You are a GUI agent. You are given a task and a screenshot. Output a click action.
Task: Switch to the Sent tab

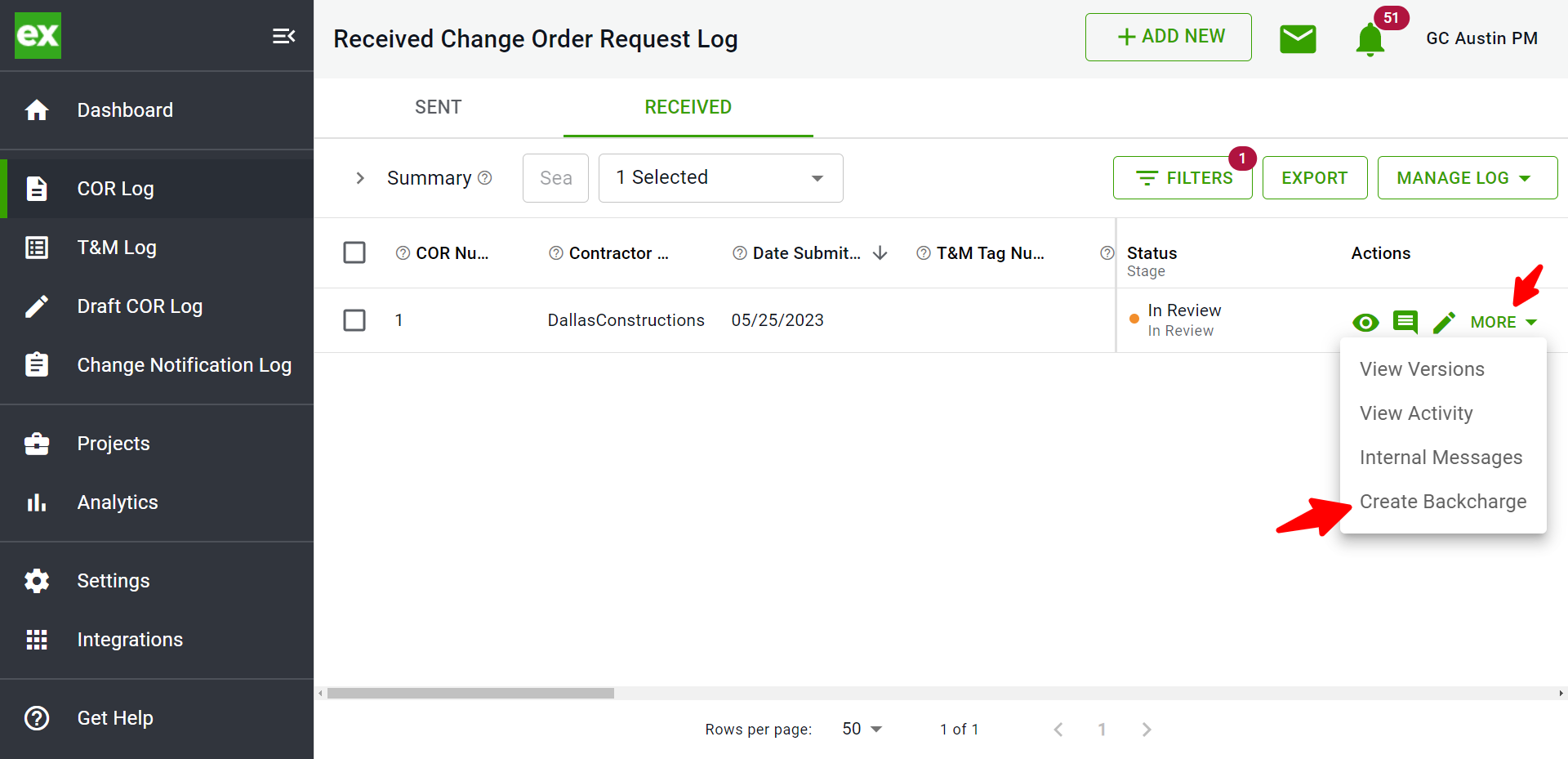click(x=439, y=107)
